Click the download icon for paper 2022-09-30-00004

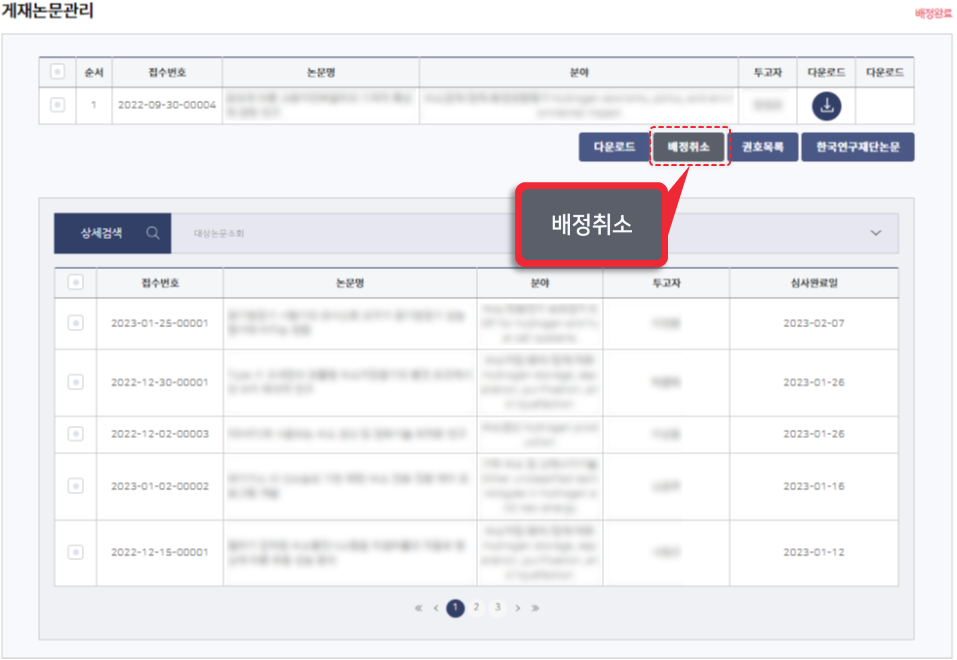(826, 105)
